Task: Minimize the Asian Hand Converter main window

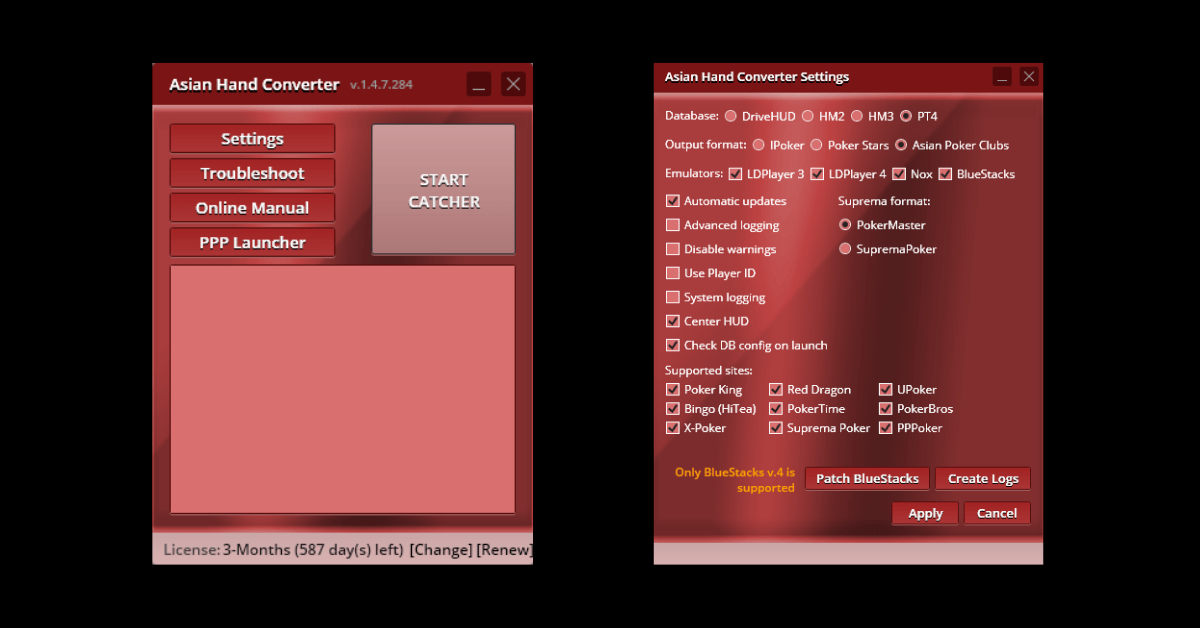Action: (x=479, y=84)
